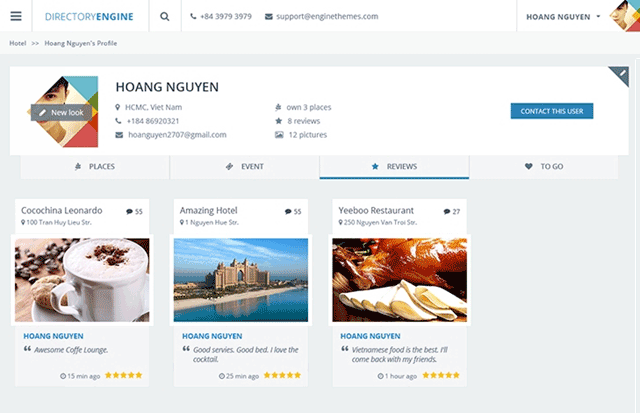Click the clock icon at 15 min ago

(63, 376)
